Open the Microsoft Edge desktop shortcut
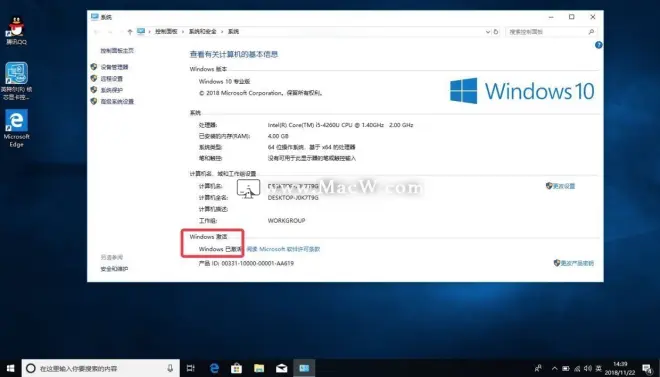The image size is (660, 377). tap(16, 128)
